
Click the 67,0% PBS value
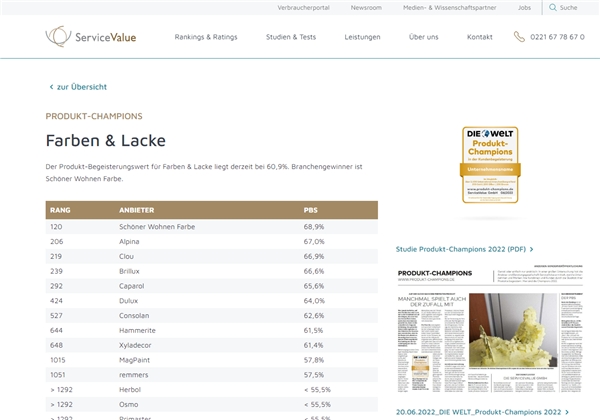(x=314, y=242)
